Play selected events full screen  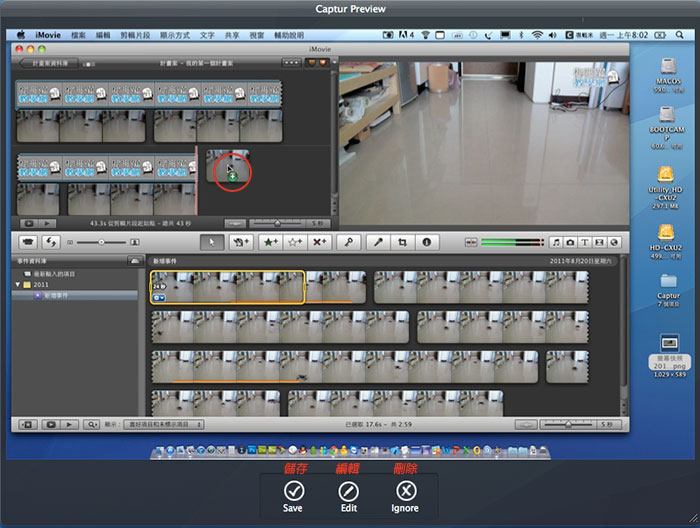[50, 424]
